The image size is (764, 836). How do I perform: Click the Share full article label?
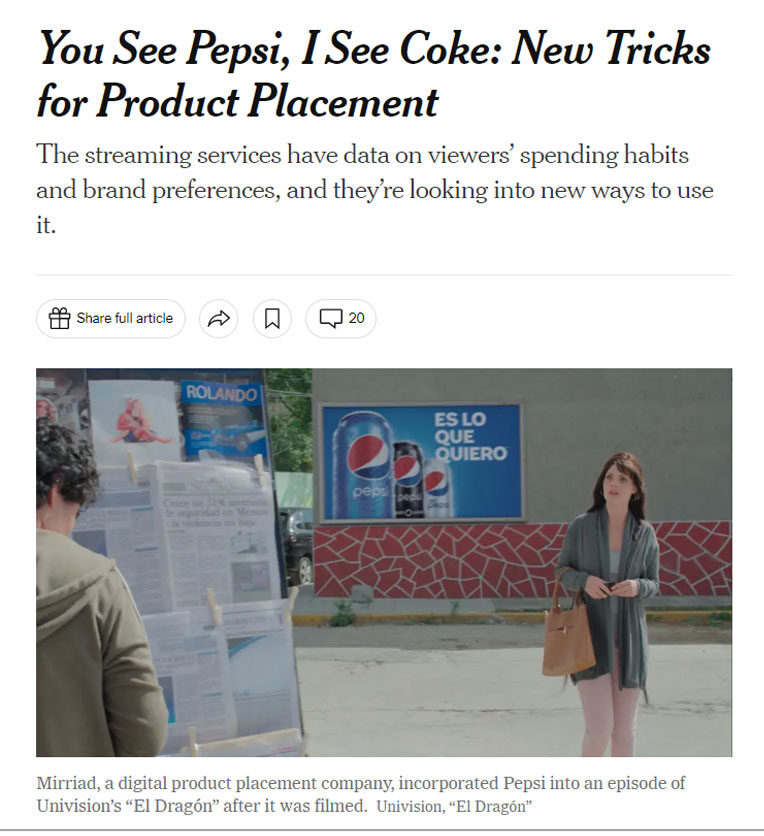point(125,318)
